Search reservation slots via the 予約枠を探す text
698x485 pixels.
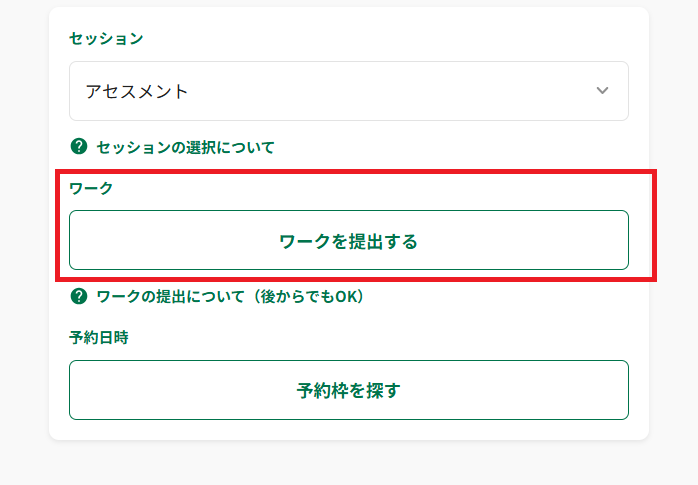point(349,391)
